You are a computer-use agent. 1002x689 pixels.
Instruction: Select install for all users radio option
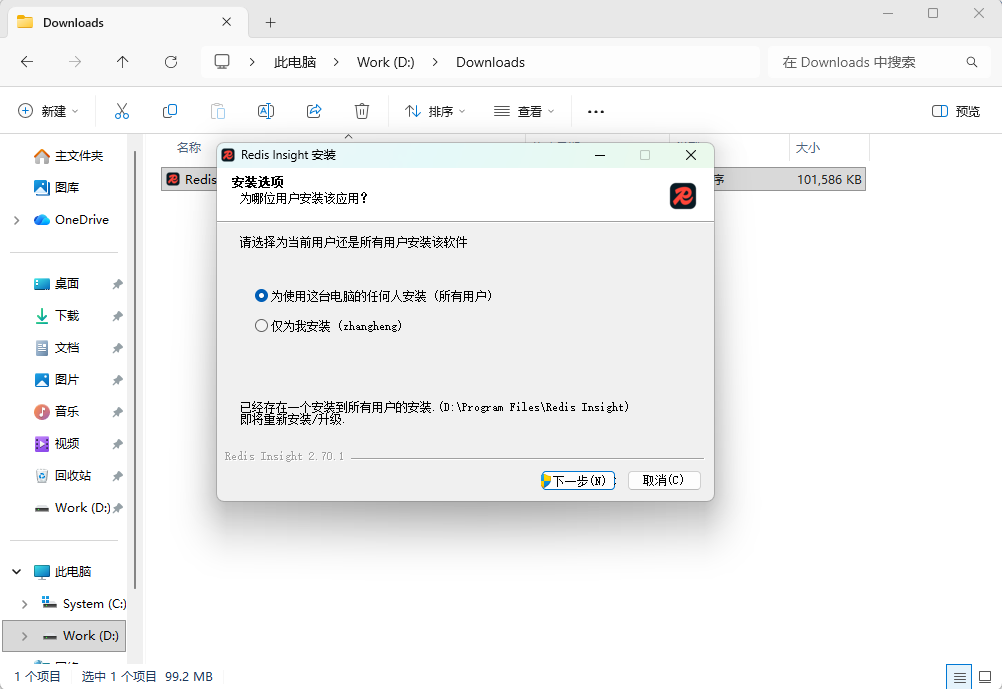[x=261, y=296]
